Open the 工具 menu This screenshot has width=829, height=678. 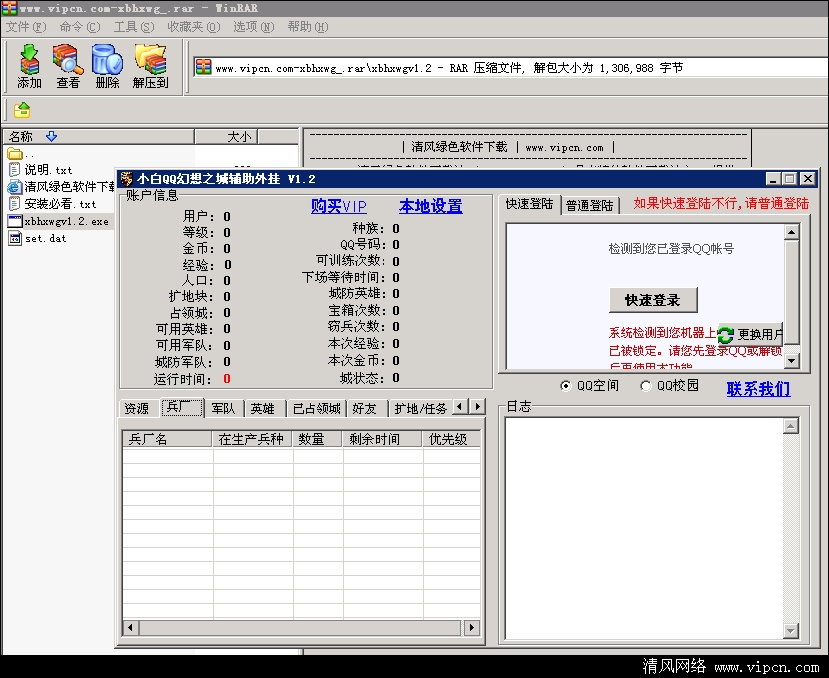(132, 27)
